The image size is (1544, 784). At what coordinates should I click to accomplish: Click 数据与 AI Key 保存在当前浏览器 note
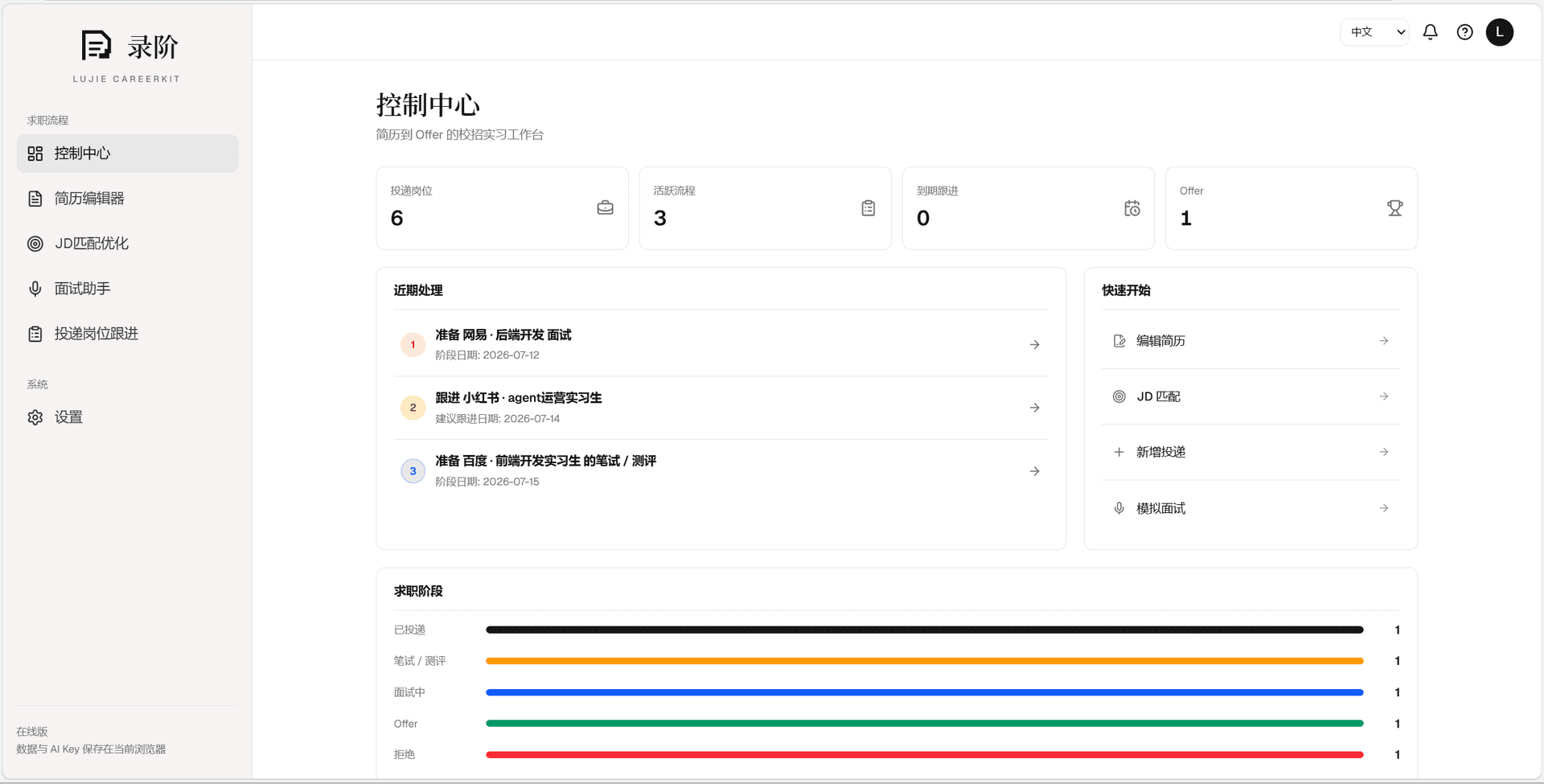(91, 749)
